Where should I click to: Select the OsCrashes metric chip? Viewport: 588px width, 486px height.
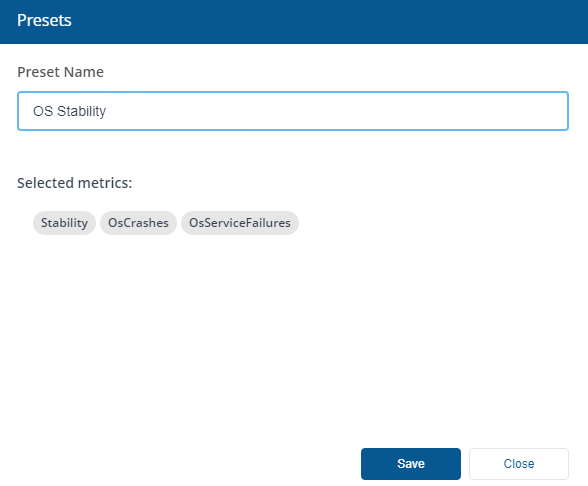(x=138, y=223)
